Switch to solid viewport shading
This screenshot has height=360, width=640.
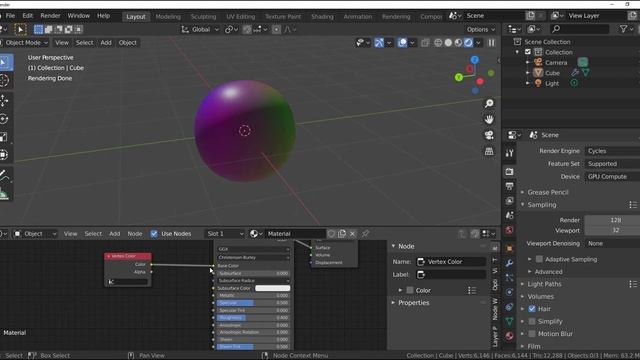point(448,42)
